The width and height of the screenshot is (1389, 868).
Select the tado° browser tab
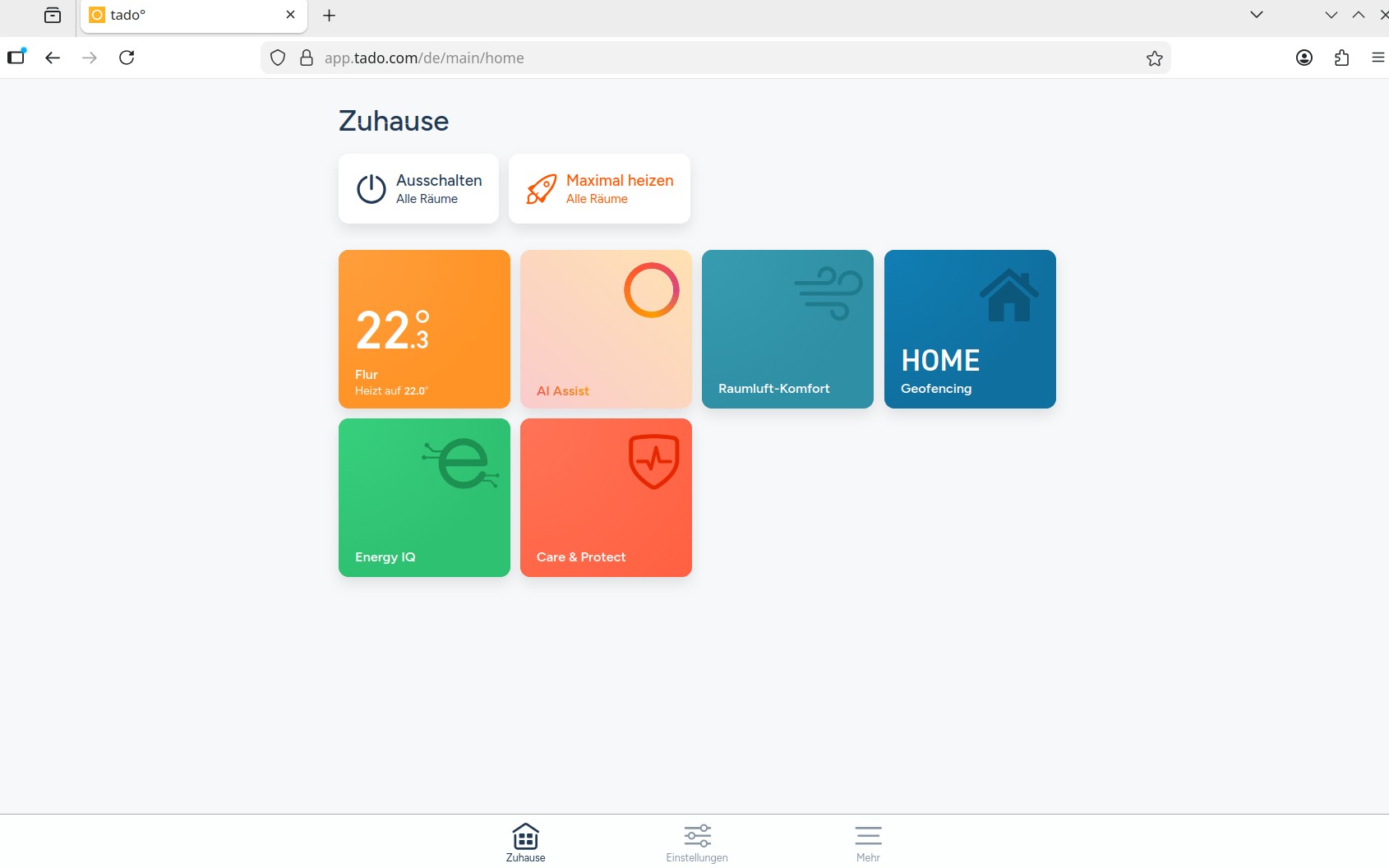click(194, 16)
